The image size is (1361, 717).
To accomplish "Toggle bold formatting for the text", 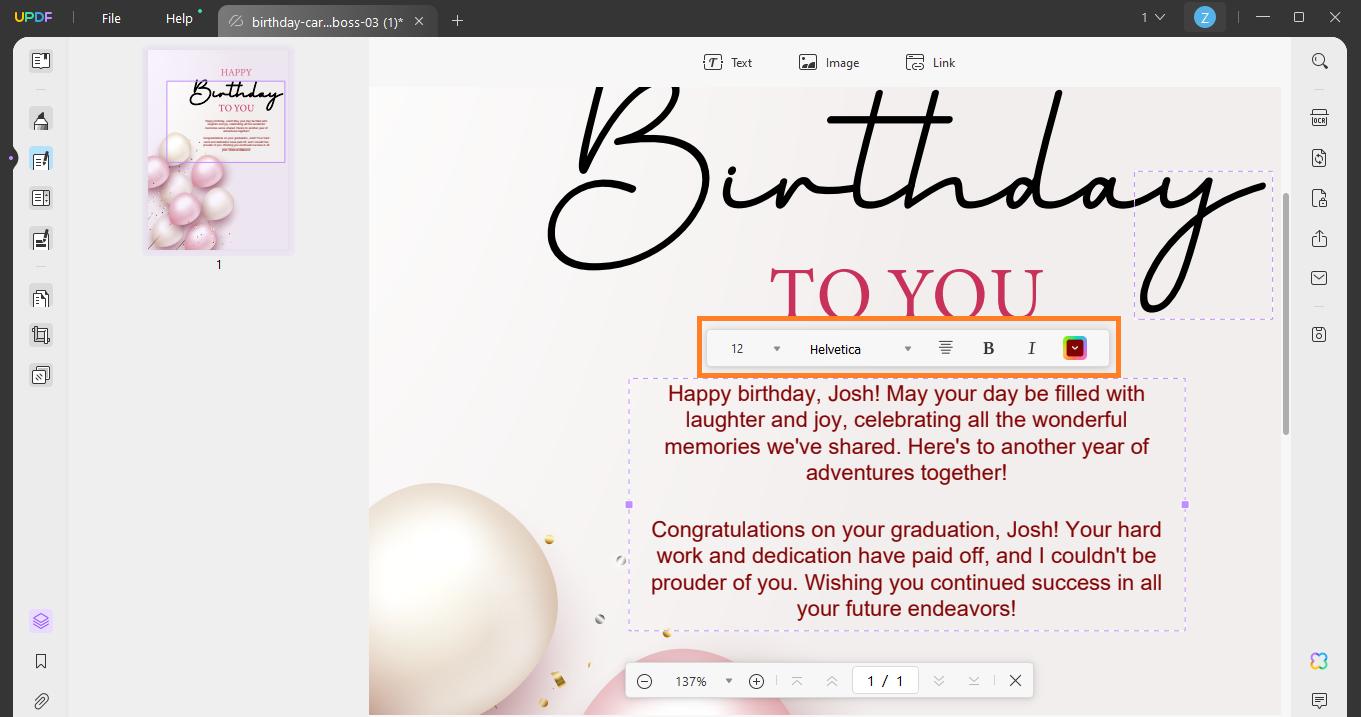I will pos(988,348).
